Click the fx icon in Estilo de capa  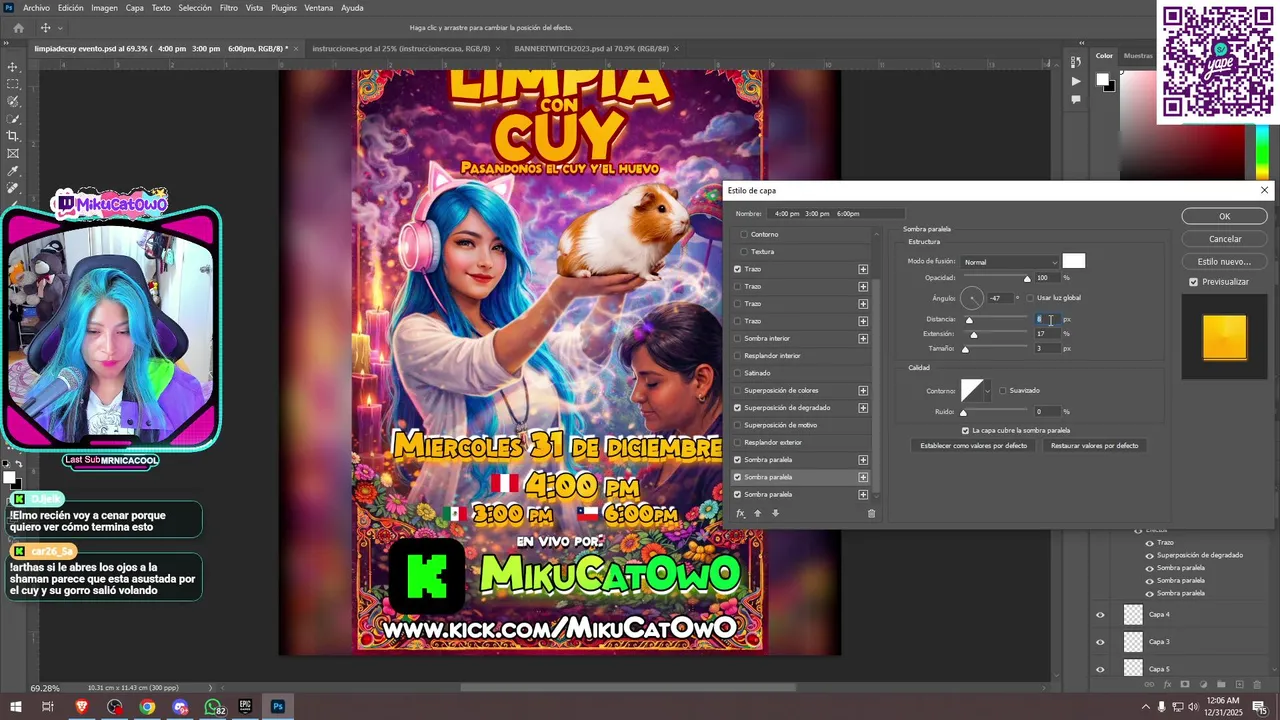tap(741, 513)
